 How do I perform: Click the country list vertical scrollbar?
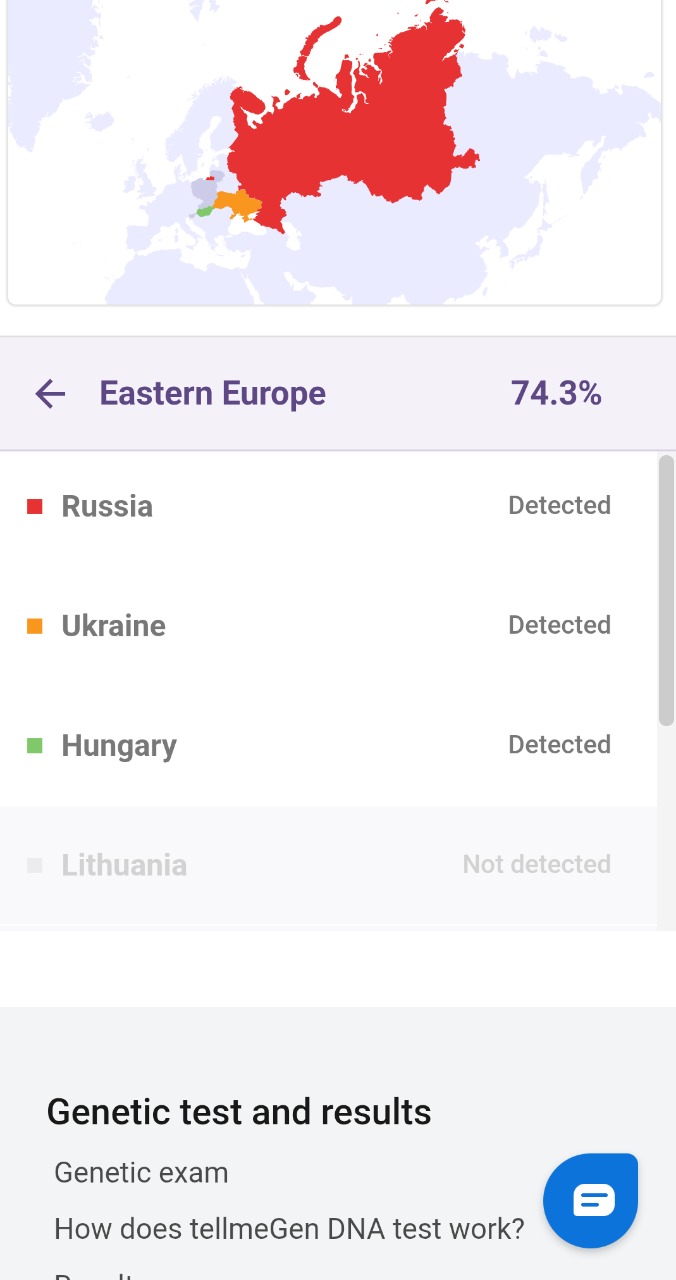[667, 591]
